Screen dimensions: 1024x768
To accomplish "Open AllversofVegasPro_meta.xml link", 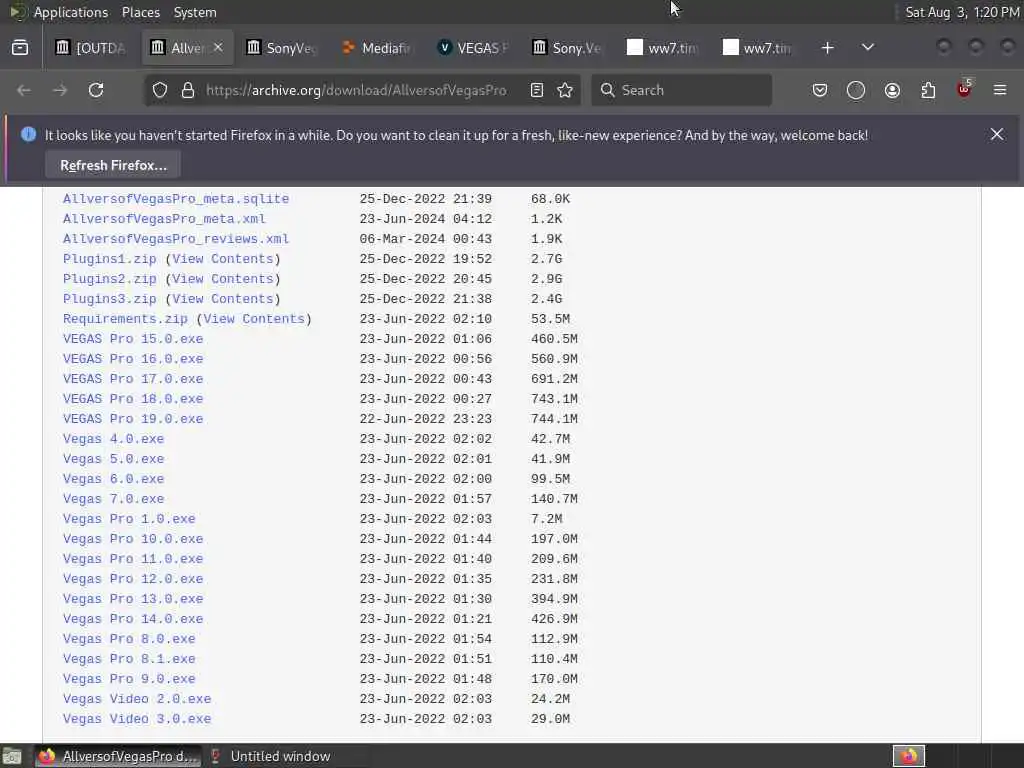I will click(x=164, y=219).
